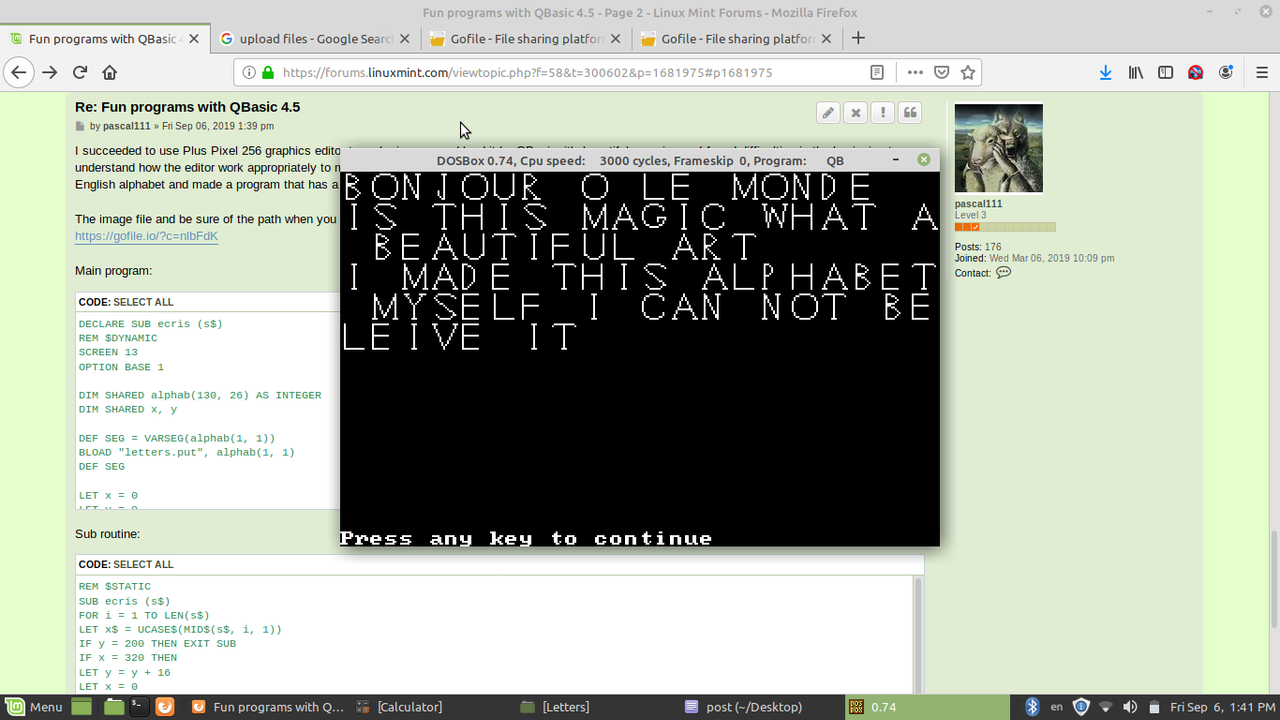
Task: Open the Firefox account menu
Action: pyautogui.click(x=1226, y=72)
